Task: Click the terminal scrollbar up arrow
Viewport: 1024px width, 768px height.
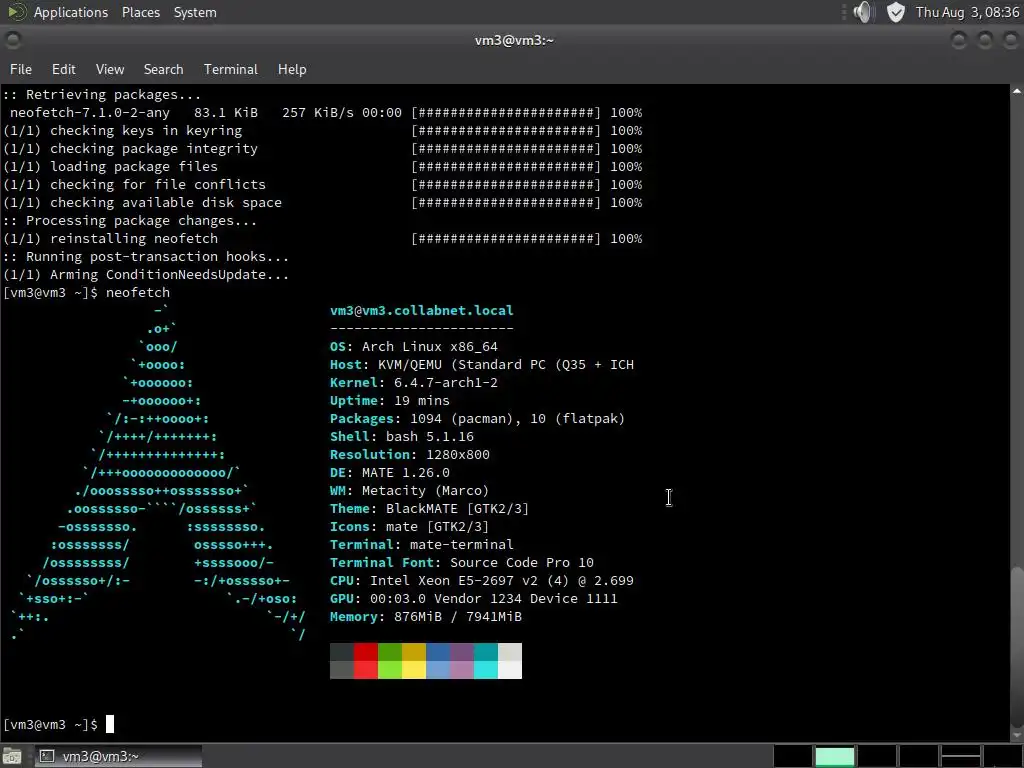Action: pos(1017,91)
